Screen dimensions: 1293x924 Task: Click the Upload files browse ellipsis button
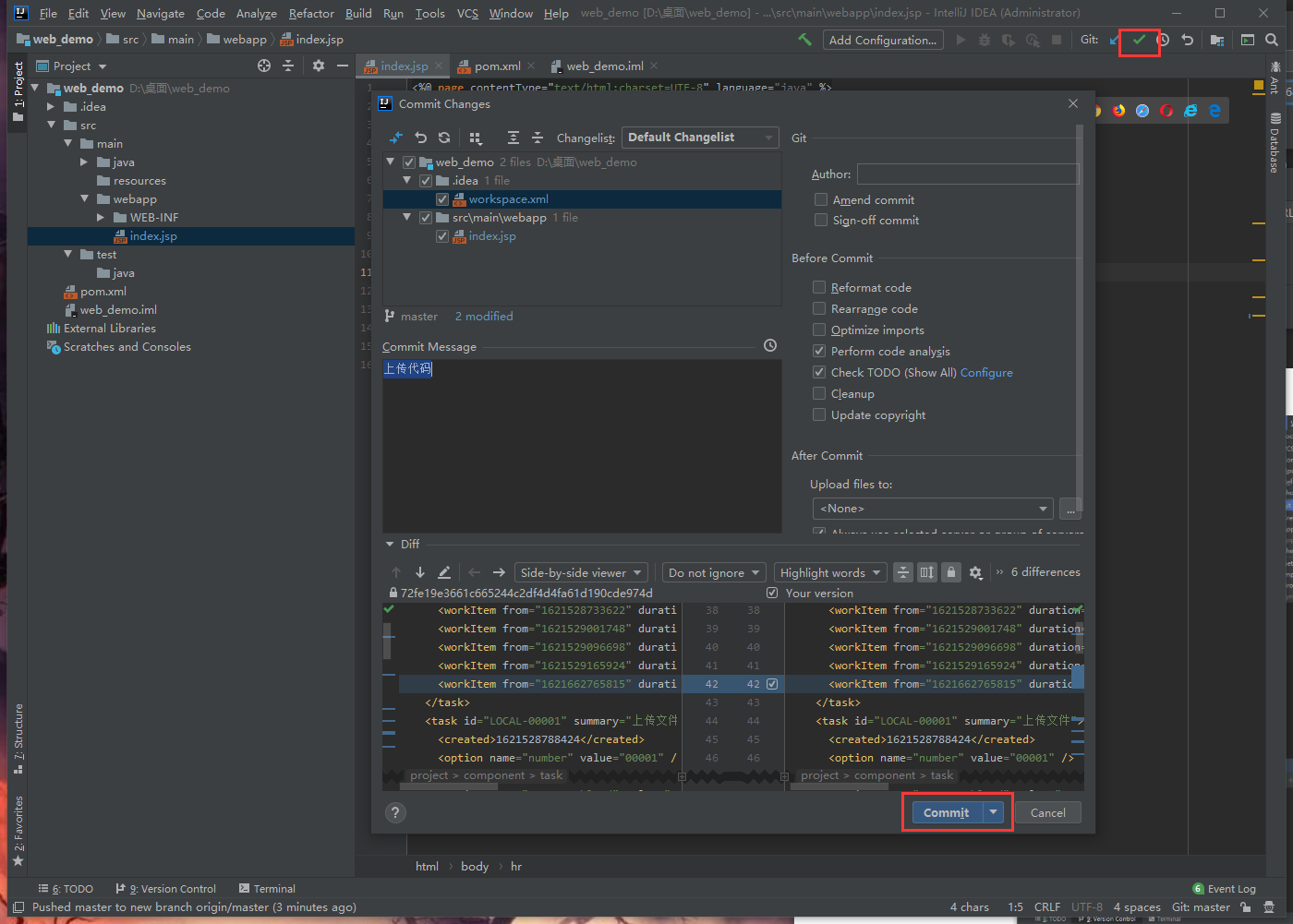(1069, 509)
